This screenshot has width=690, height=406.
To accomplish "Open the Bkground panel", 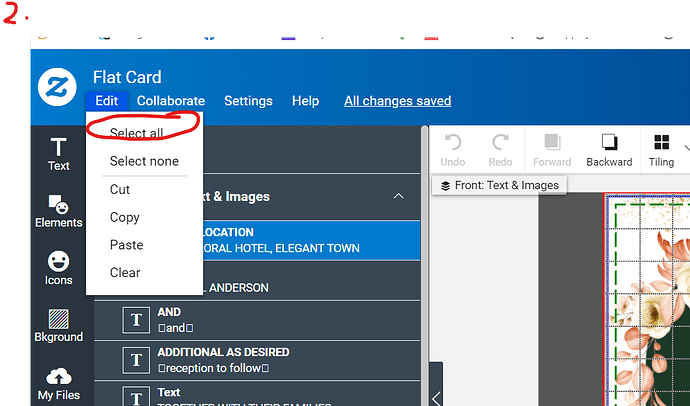I will coord(59,326).
